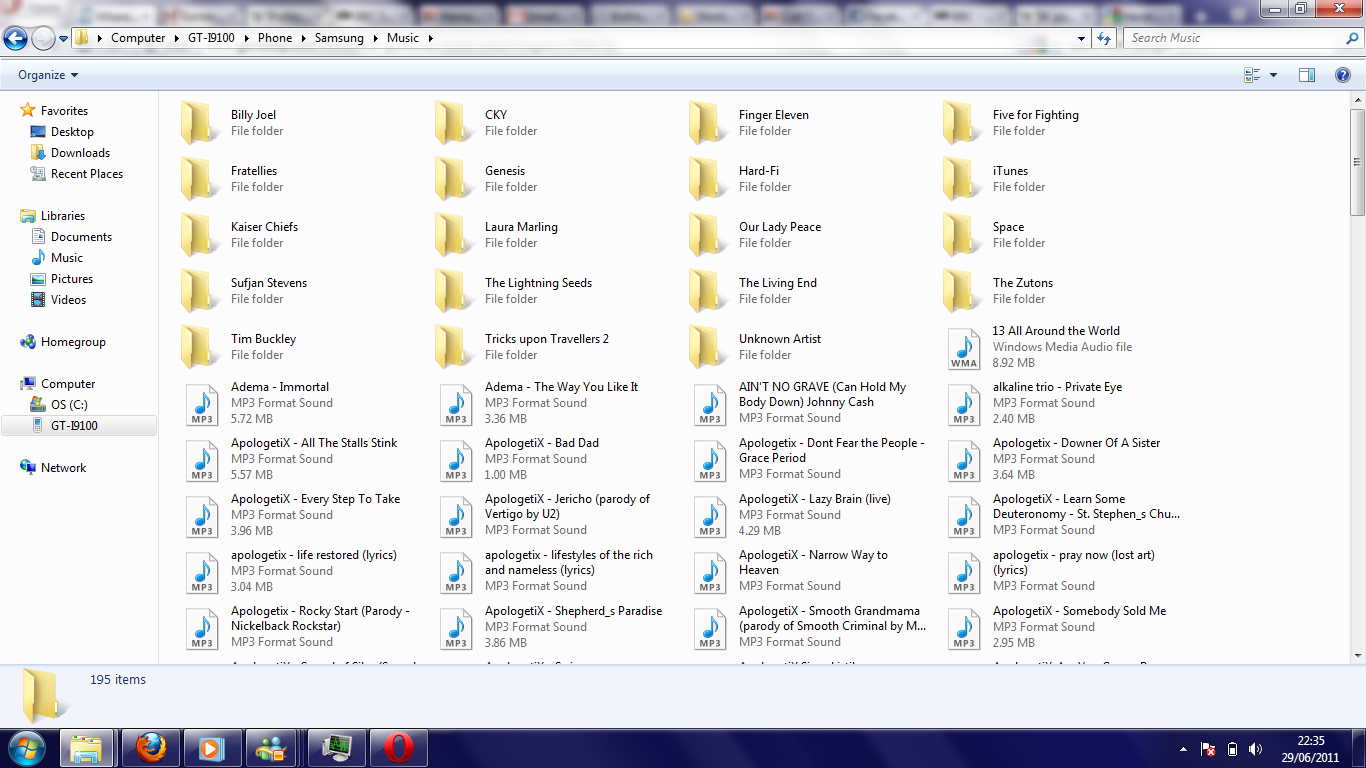Select ApologetiX - Somebody Sold Me MP3 icon

[x=964, y=628]
